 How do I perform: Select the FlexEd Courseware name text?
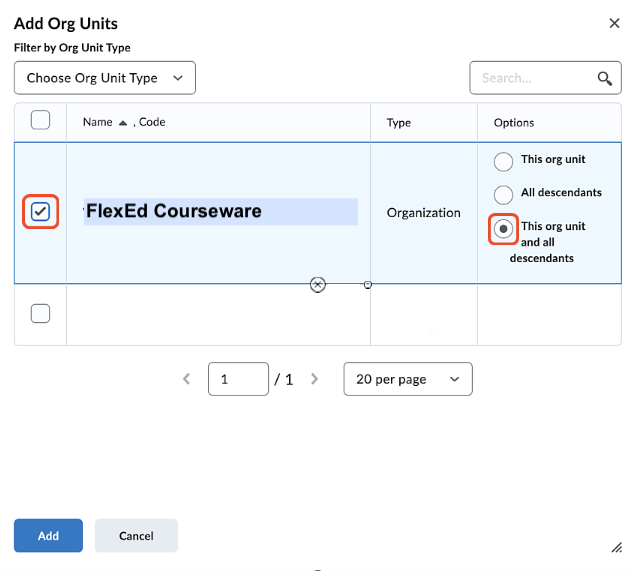[174, 211]
